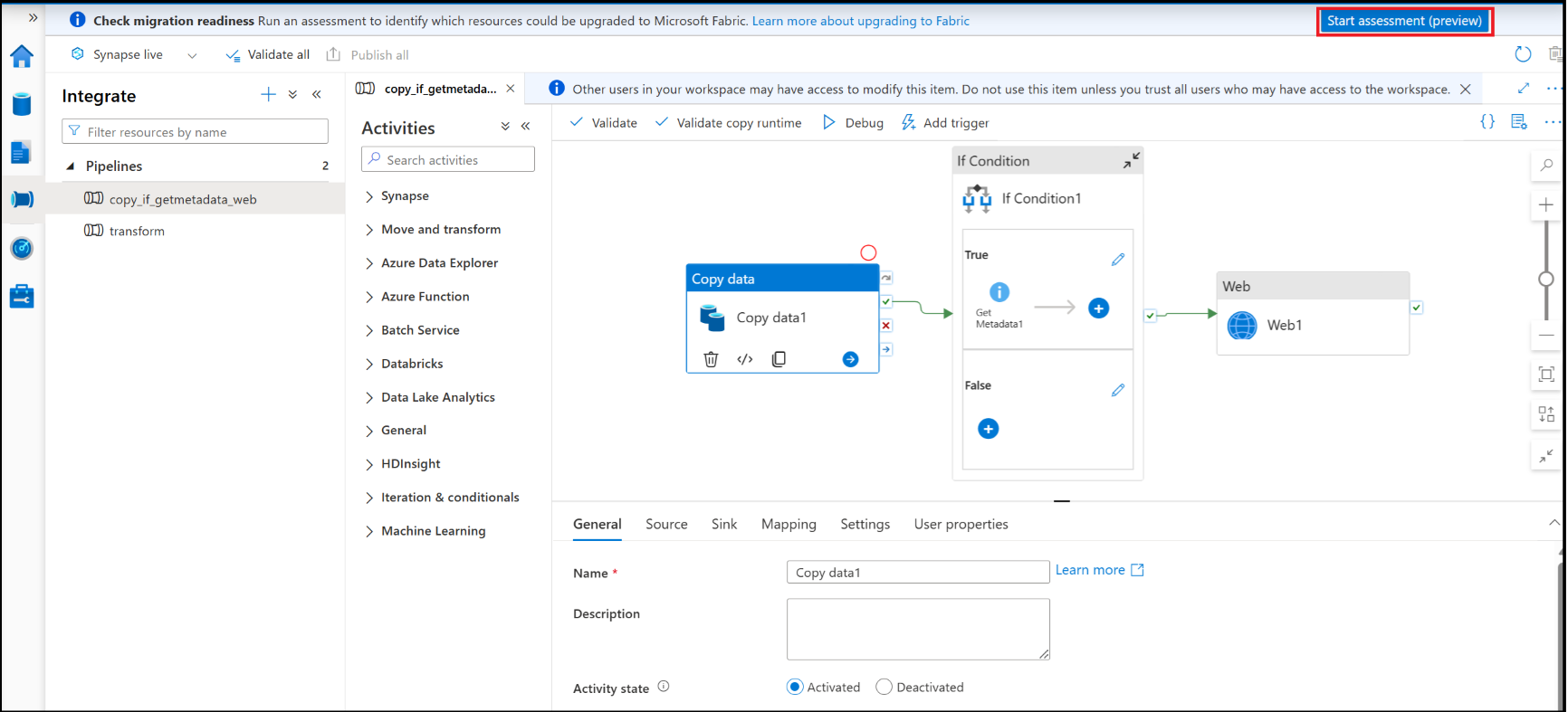Expand the Azure Function group
The width and height of the screenshot is (1568, 712).
(369, 297)
